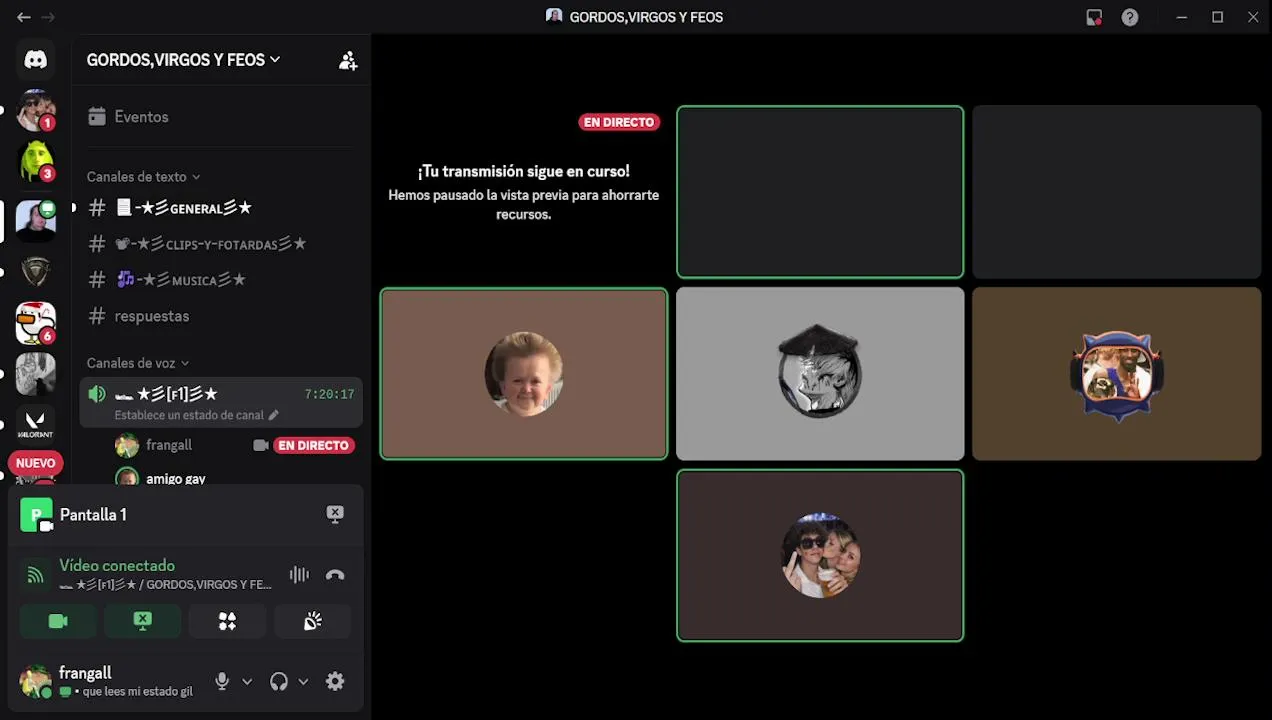Collapse the Canales de texto category
This screenshot has width=1272, height=720.
143,177
